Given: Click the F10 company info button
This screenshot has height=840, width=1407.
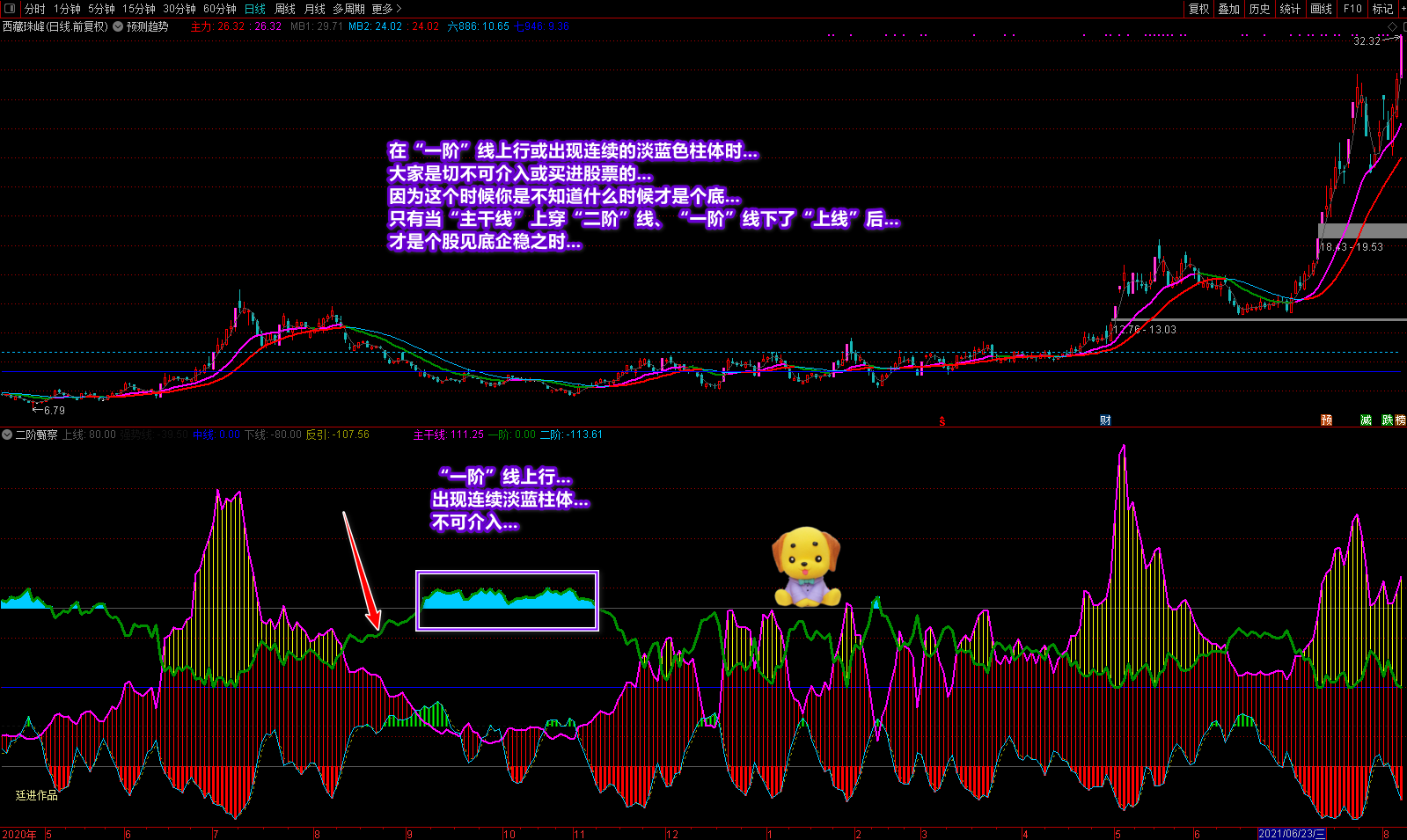Looking at the screenshot, I should 1352,9.
